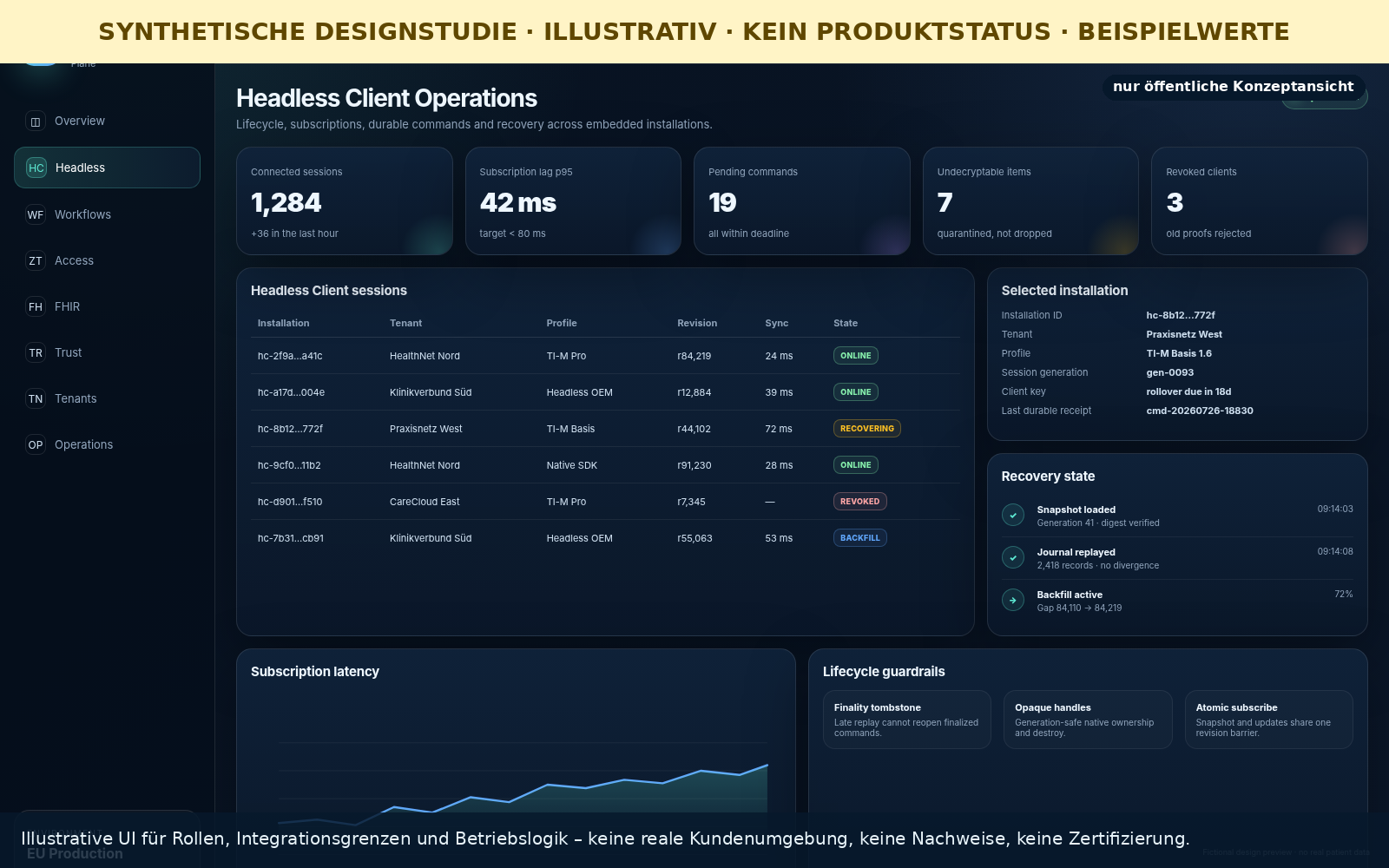1389x868 pixels.
Task: Click the 09:14:08 journal timestamp
Action: [1335, 552]
